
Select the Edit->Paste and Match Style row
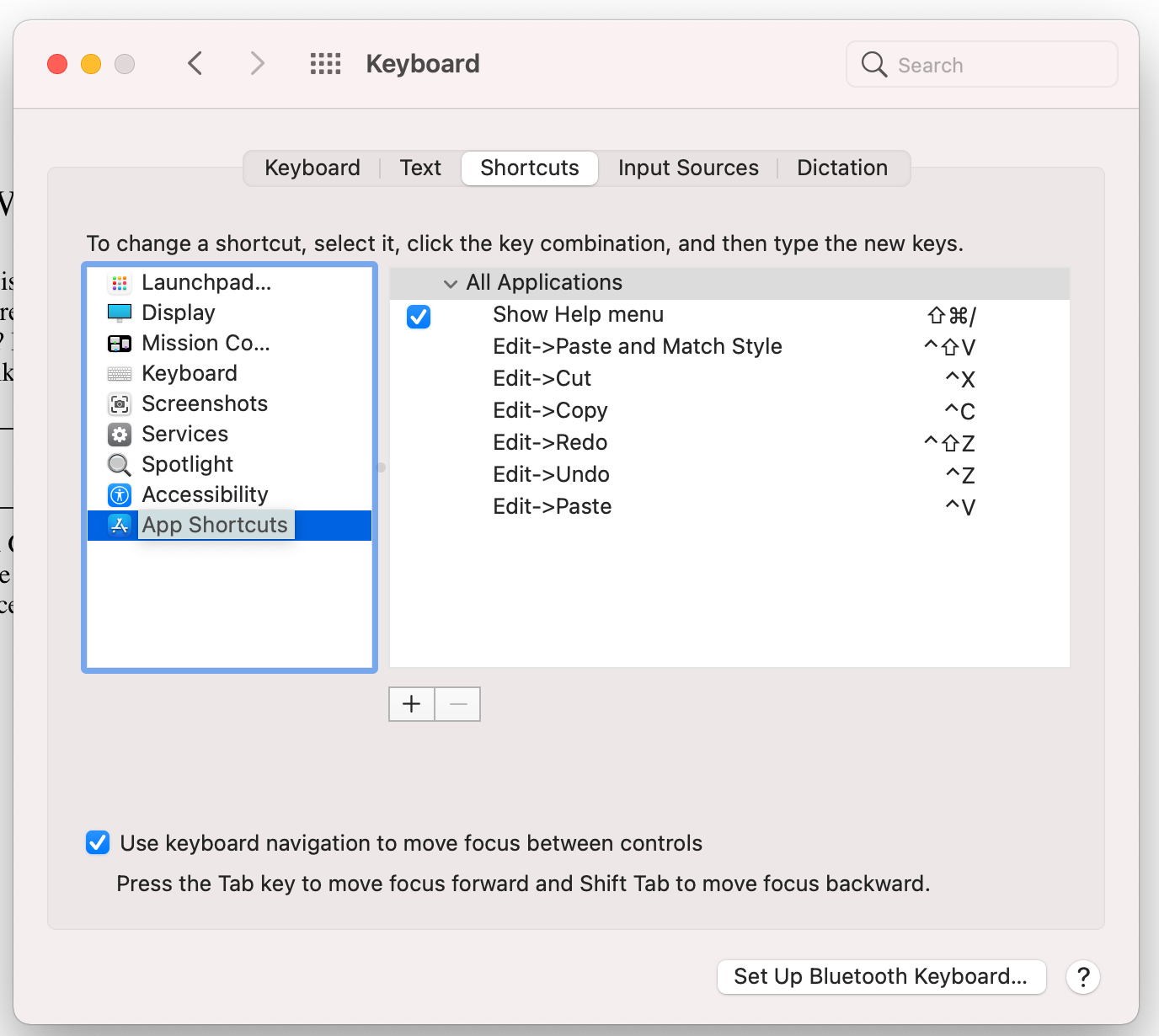[x=637, y=347]
